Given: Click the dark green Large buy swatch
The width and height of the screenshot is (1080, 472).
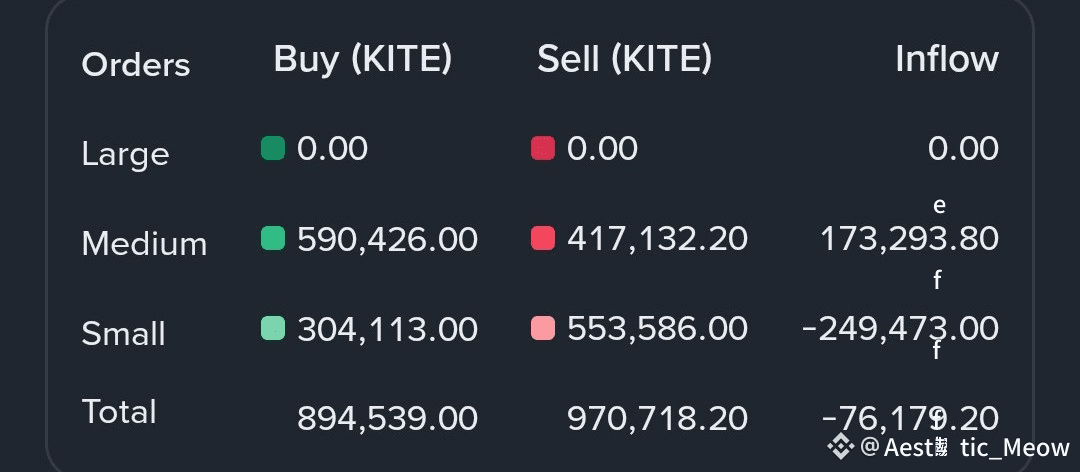Looking at the screenshot, I should 273,149.
